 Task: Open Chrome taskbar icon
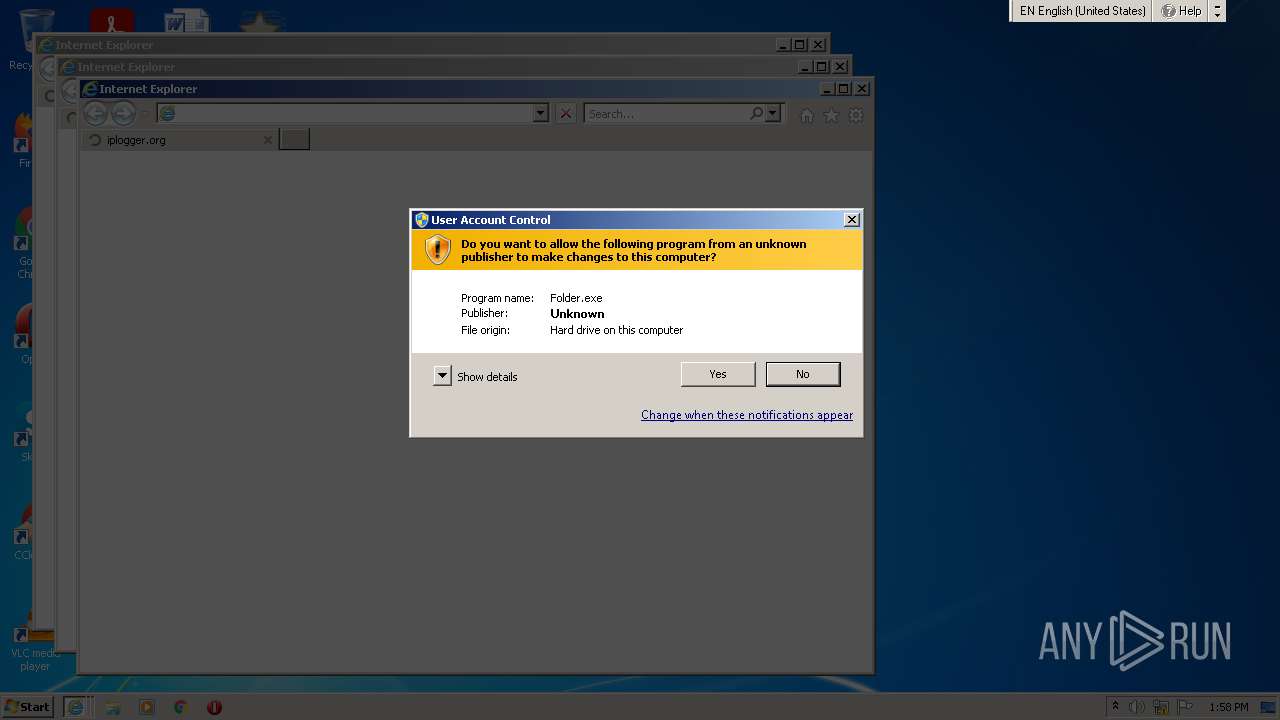coord(181,707)
